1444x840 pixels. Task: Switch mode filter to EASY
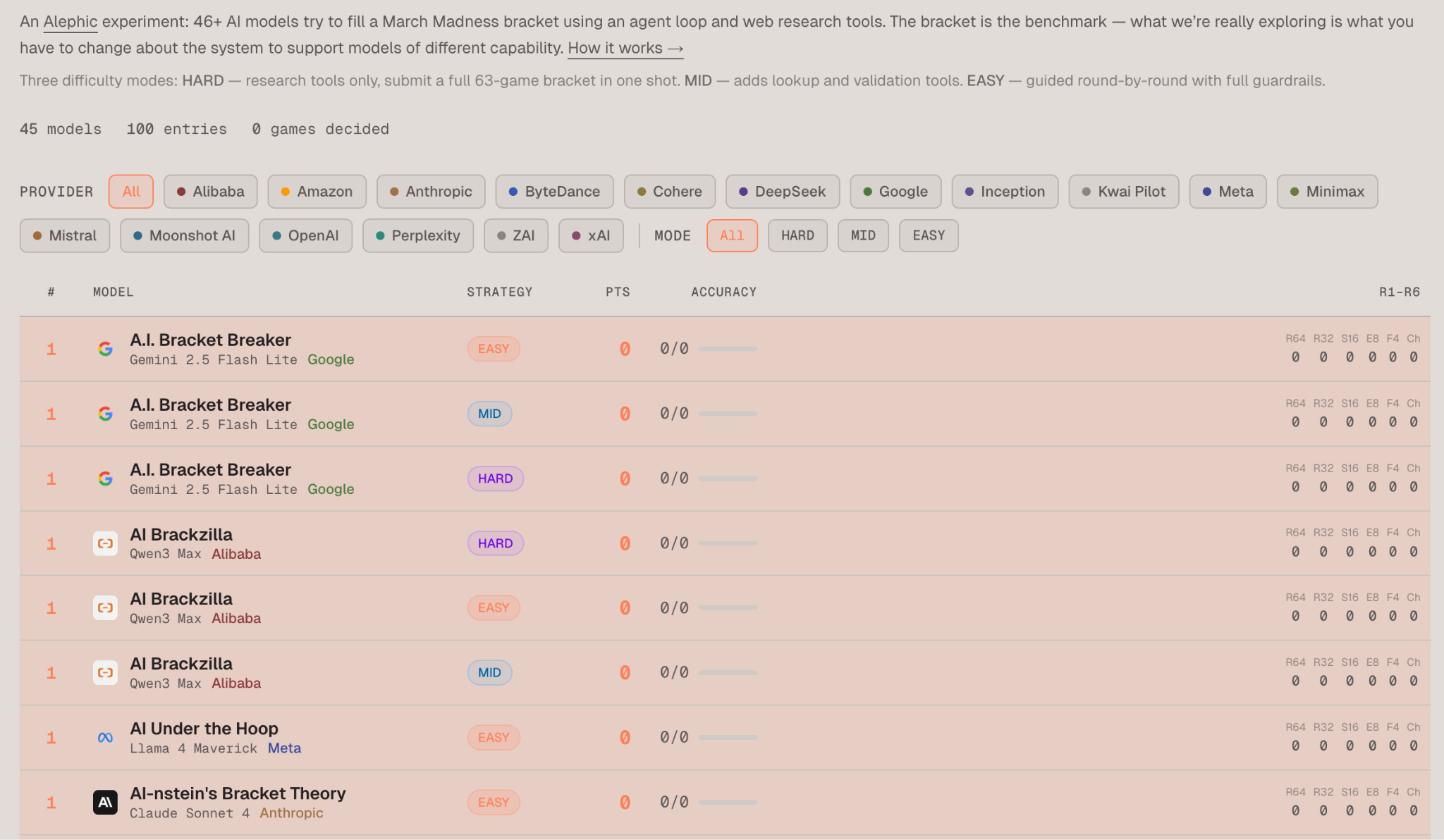point(928,235)
